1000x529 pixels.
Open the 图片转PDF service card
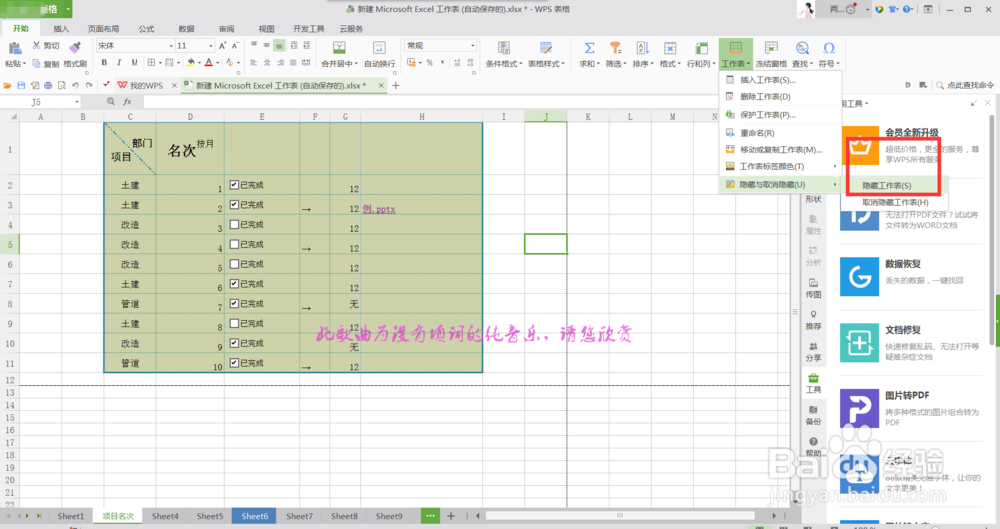pos(911,408)
